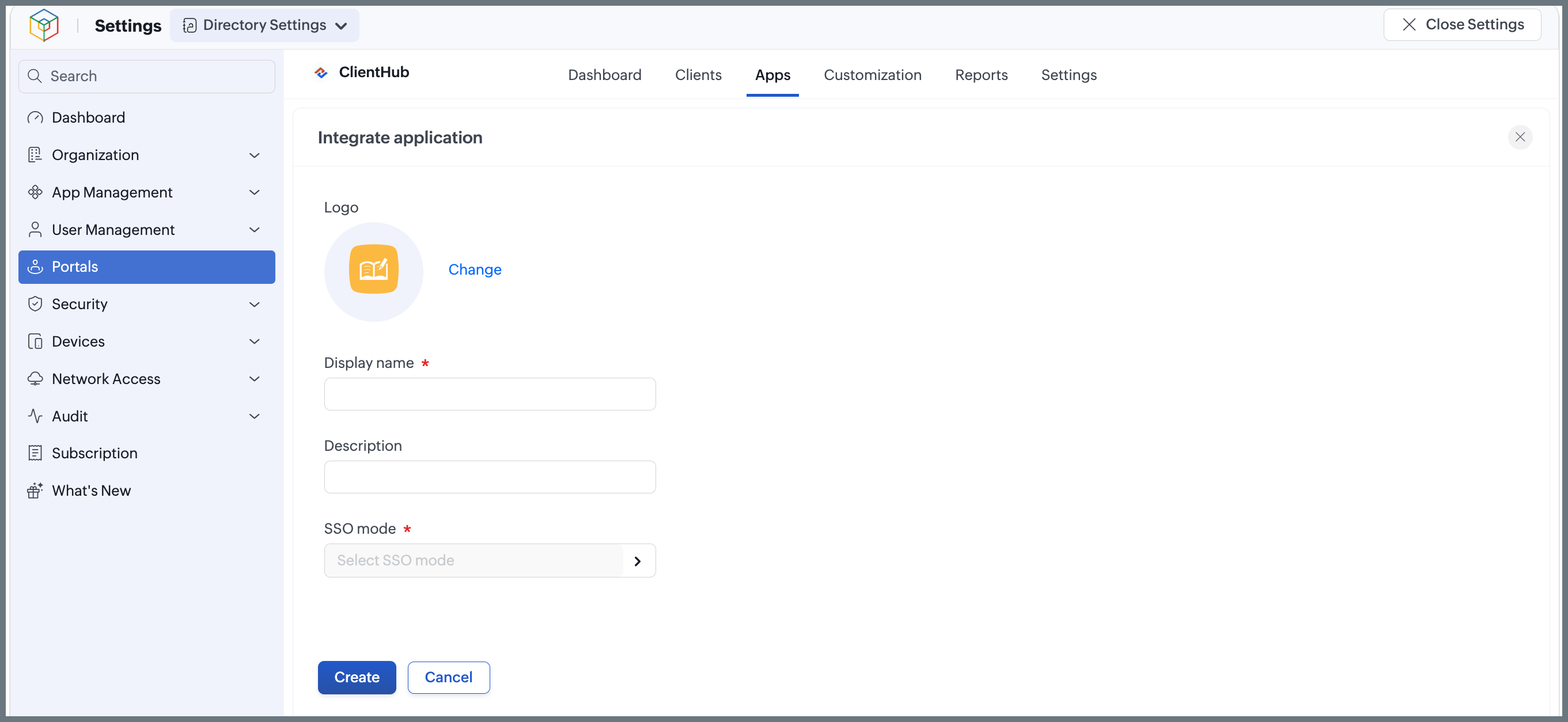Click the search magnifier icon
Screen dimensions: 1568x722
click(35, 76)
